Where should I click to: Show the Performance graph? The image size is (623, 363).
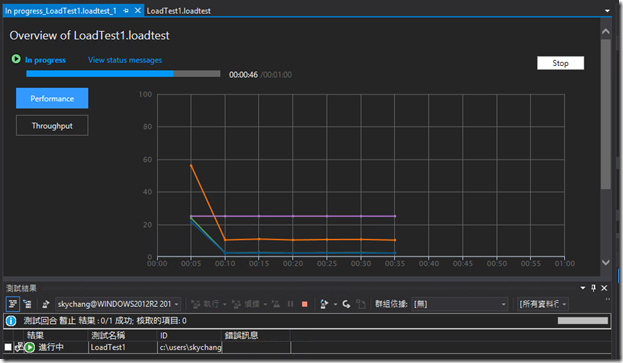coord(52,98)
